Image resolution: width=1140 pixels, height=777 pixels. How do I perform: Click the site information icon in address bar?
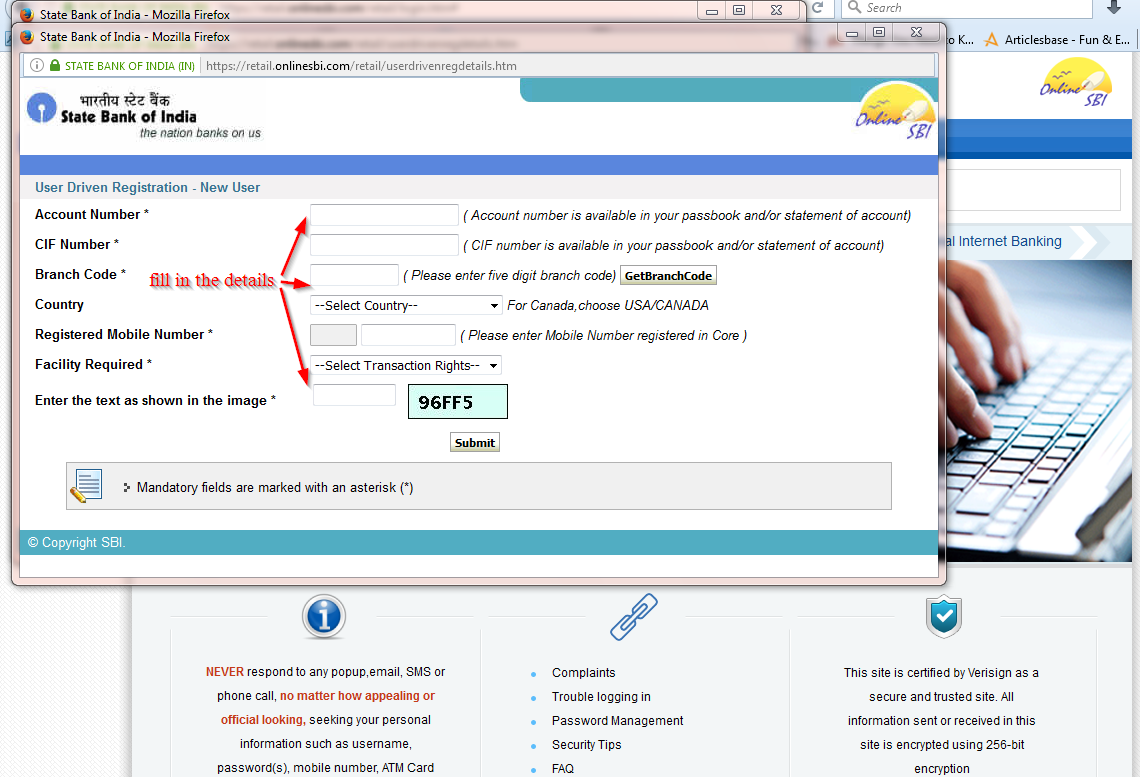36,65
